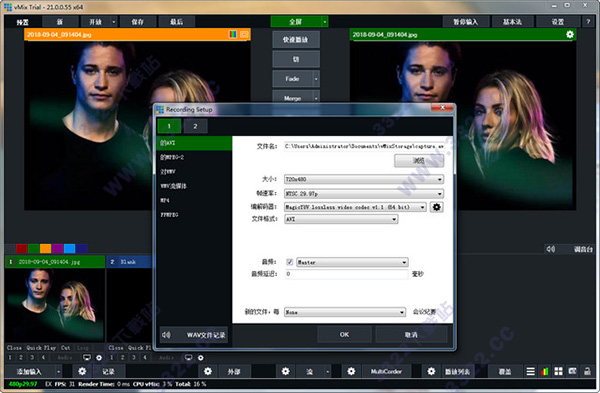600x393 pixels.
Task: Click Blank input monitor output icon
Action: 188,357
